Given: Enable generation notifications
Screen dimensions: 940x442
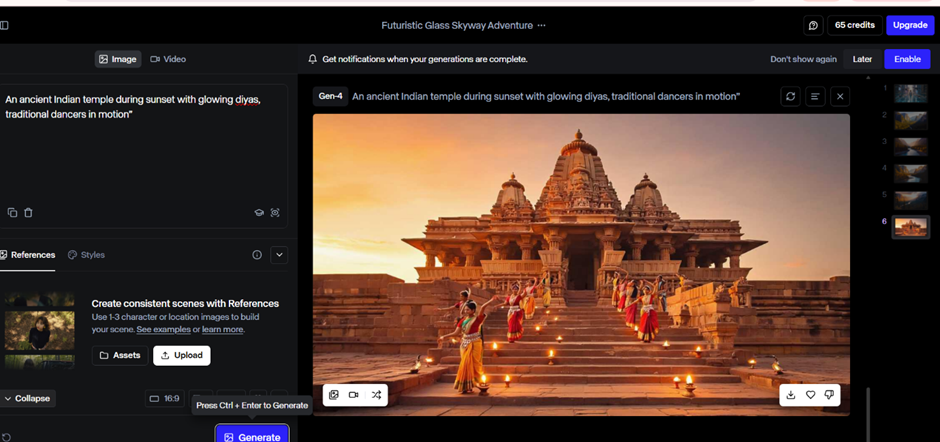Looking at the screenshot, I should pyautogui.click(x=907, y=59).
